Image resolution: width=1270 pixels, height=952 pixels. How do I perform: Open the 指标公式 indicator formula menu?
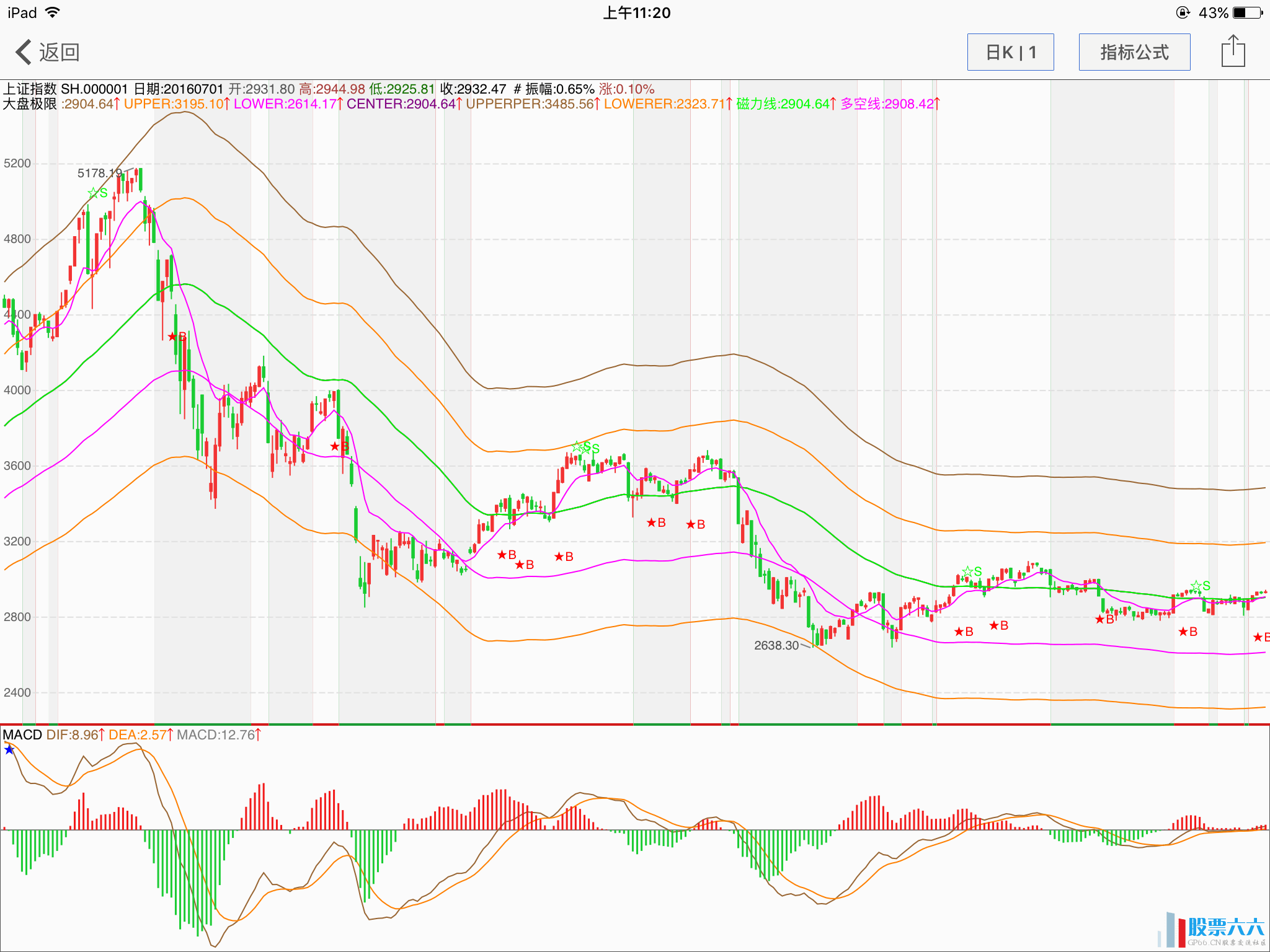pyautogui.click(x=1134, y=52)
